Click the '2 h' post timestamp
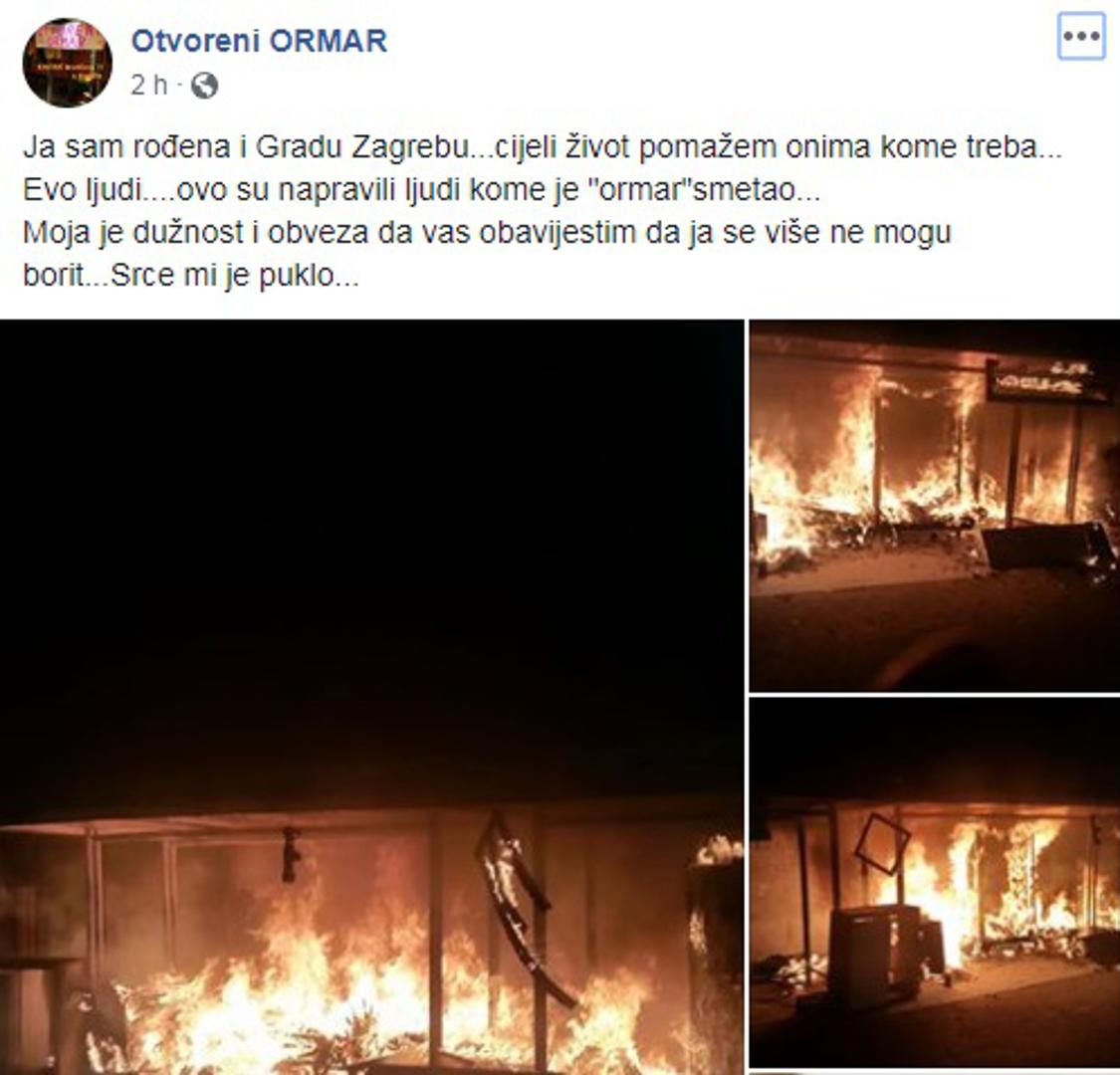The height and width of the screenshot is (1075, 1120). (148, 86)
